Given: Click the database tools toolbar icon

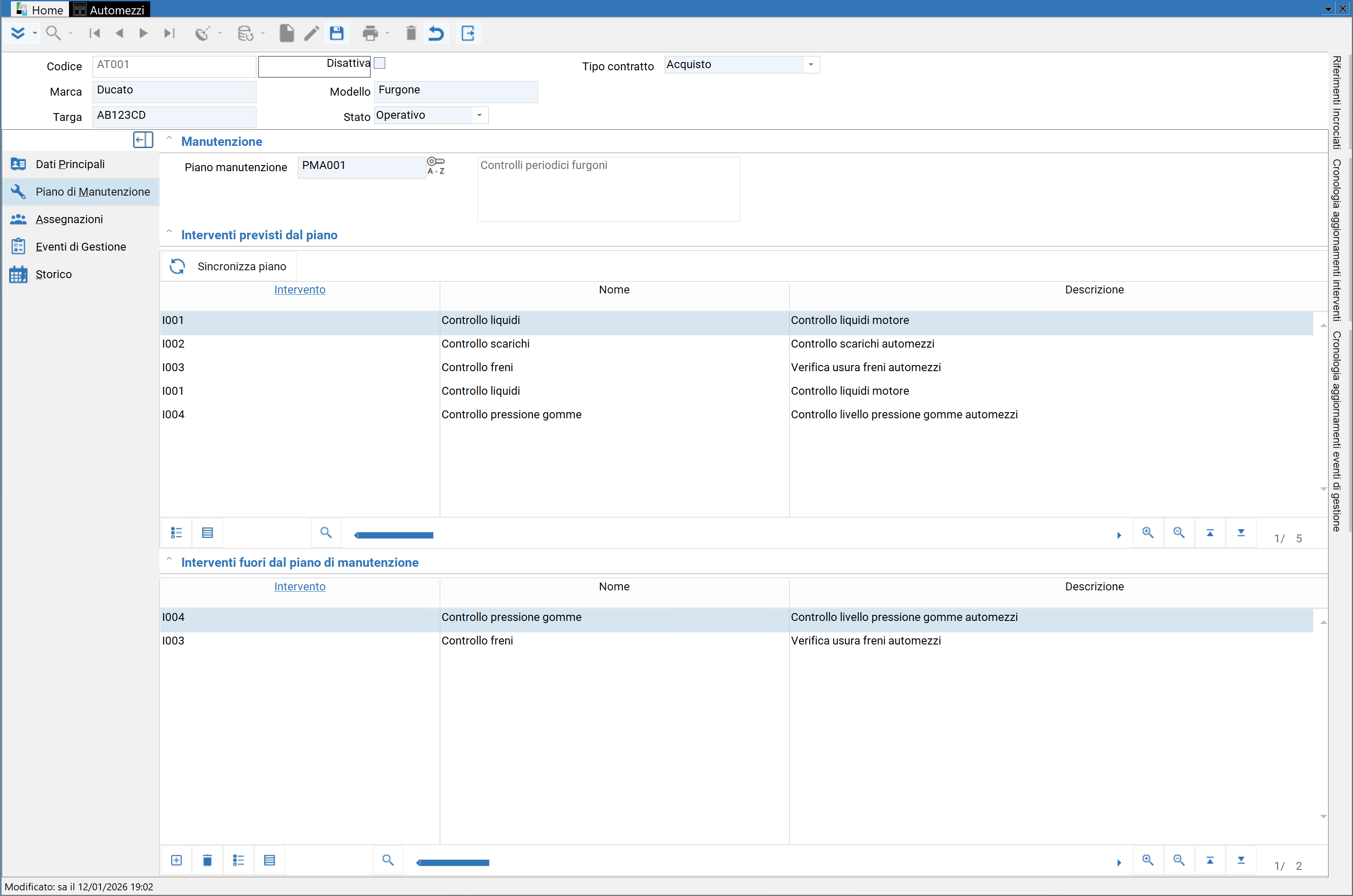Looking at the screenshot, I should pyautogui.click(x=245, y=33).
